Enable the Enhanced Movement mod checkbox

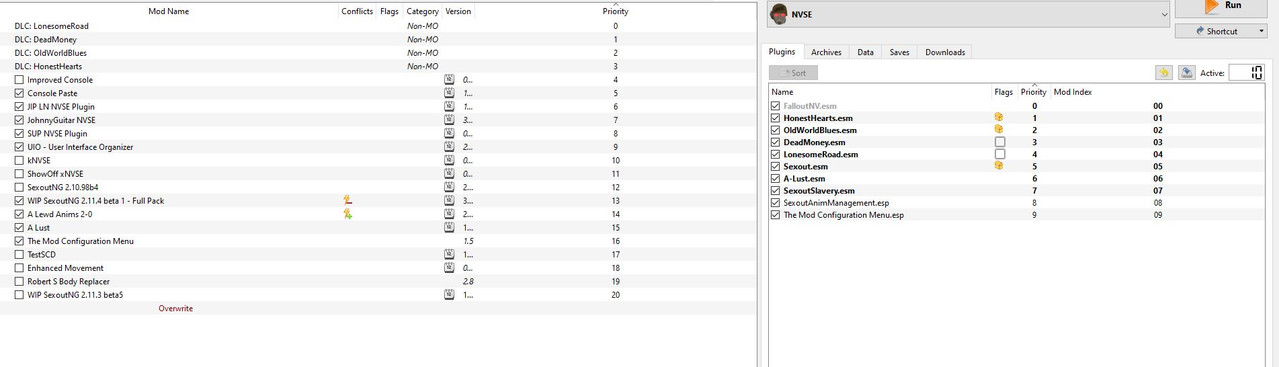[20, 268]
